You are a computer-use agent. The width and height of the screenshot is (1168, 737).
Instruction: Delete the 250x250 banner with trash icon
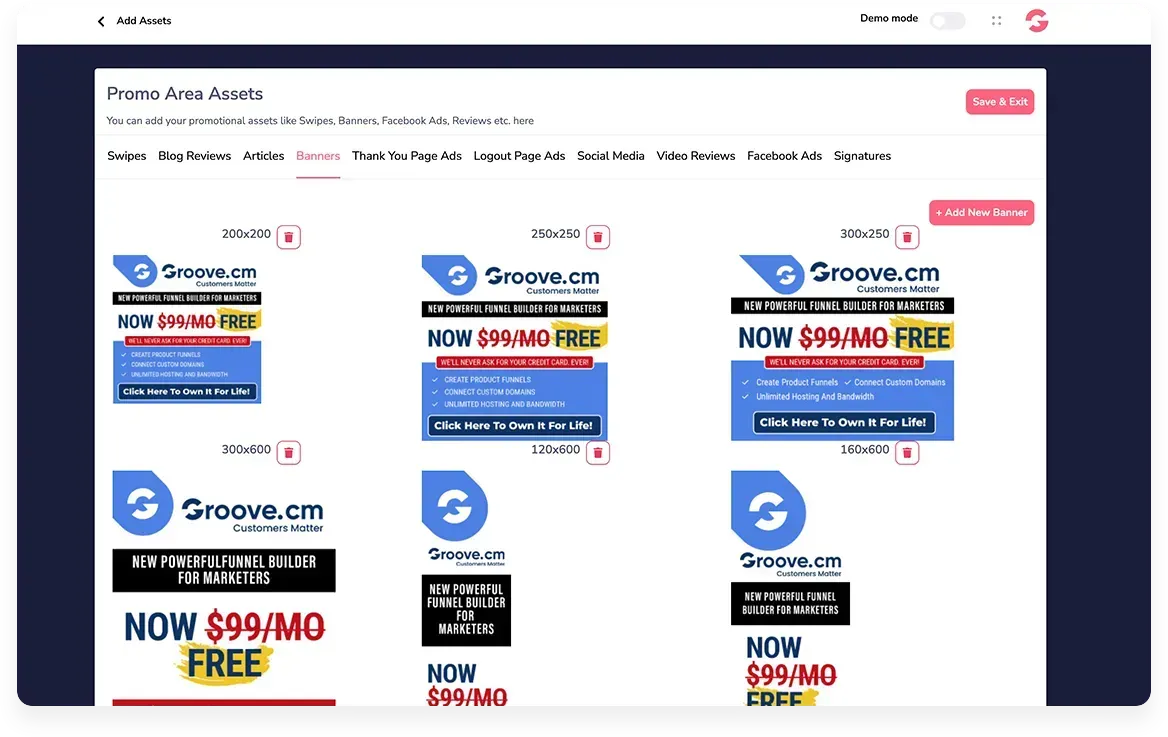coord(598,237)
